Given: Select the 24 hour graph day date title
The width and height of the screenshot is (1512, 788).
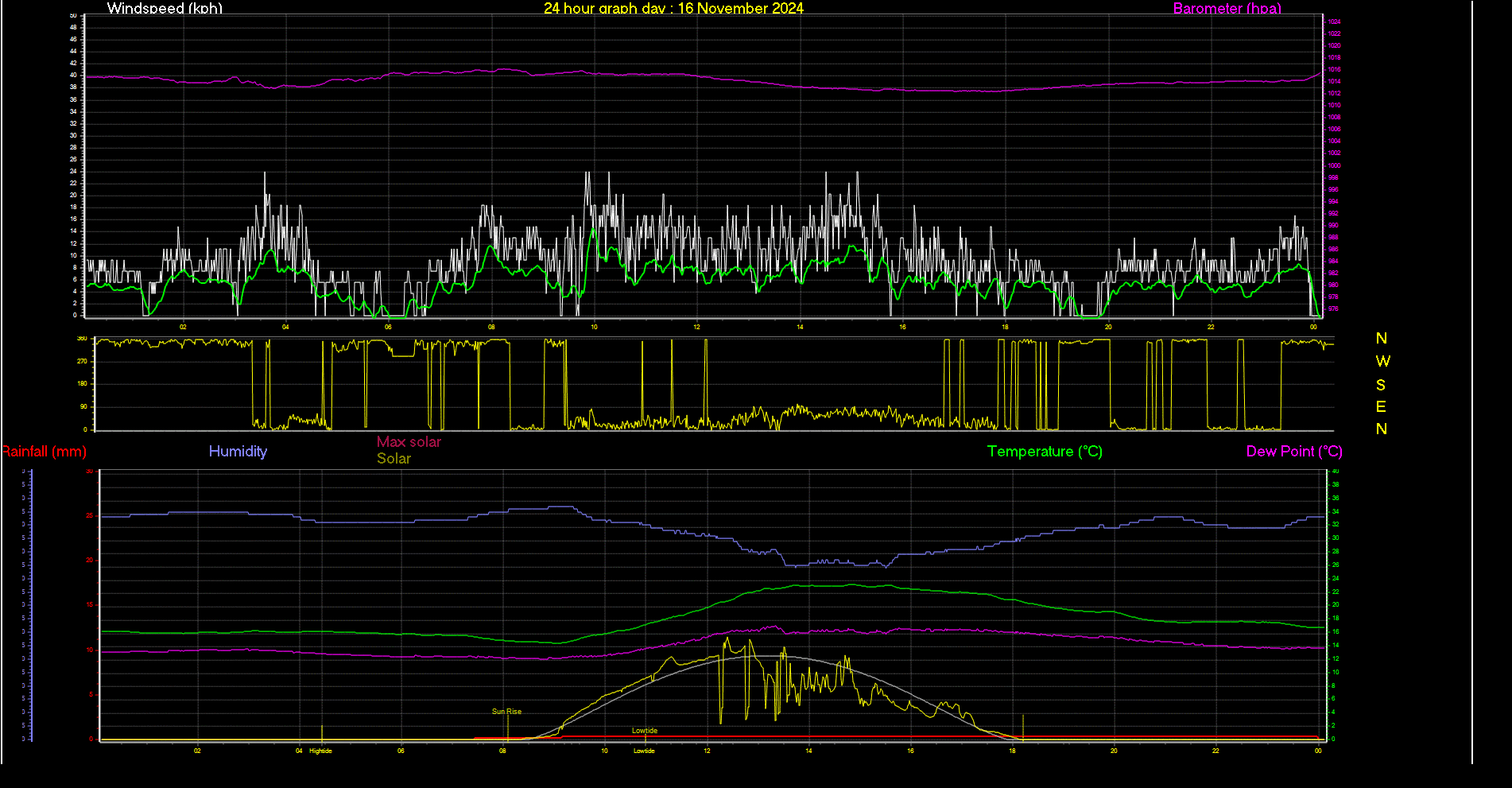Looking at the screenshot, I should coord(673,8).
